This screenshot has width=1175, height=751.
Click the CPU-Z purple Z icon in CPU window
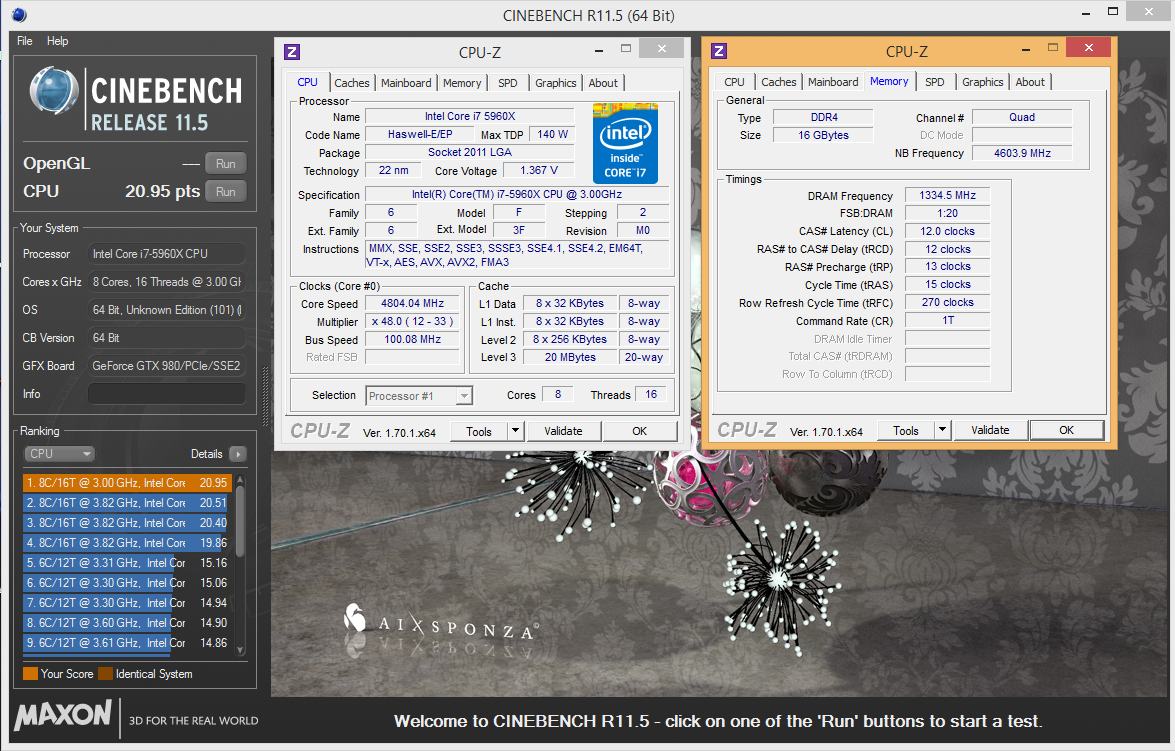[292, 51]
